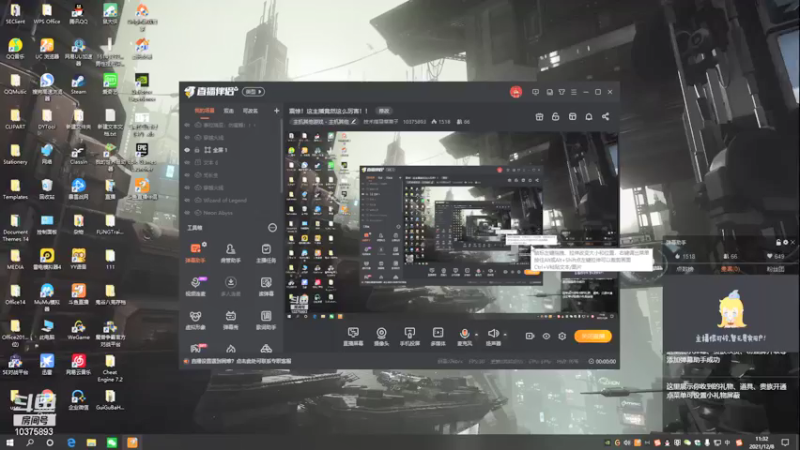Toggle visibility of the 文本 source
The image size is (800, 450).
[187, 163]
